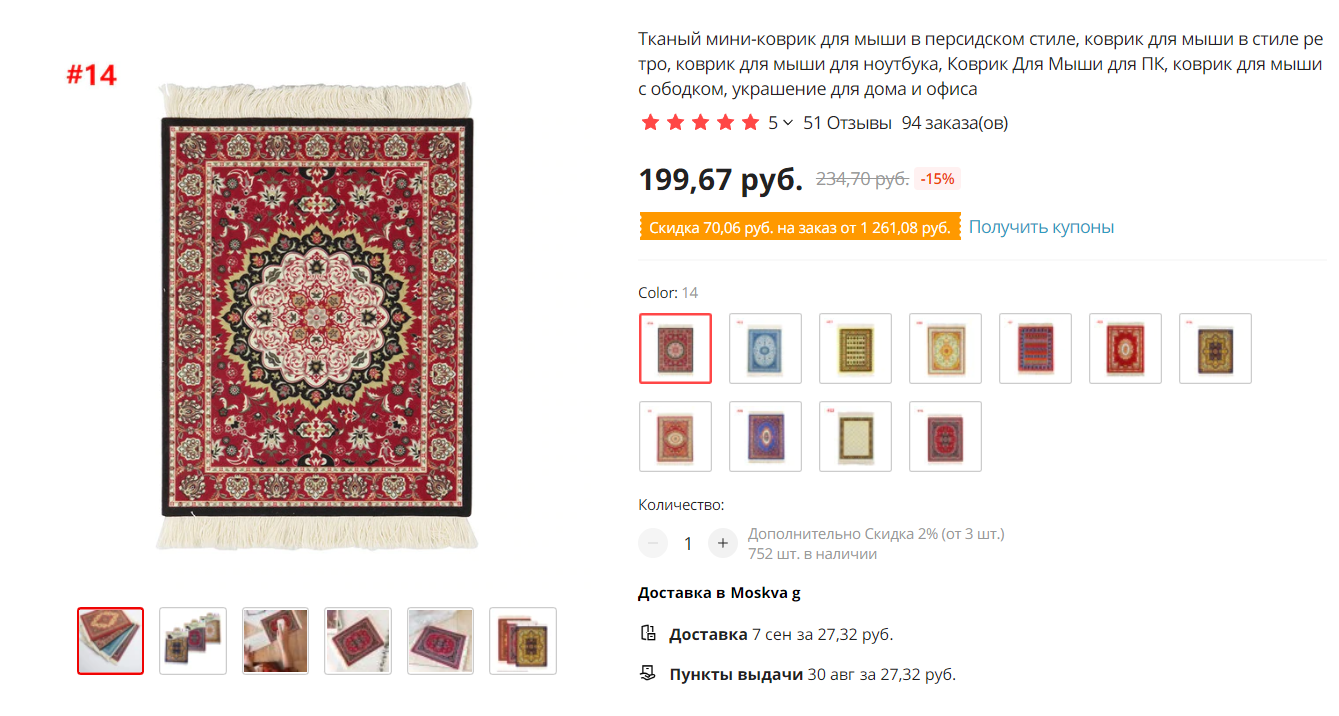Click the fifth red rating star
This screenshot has width=1339, height=716.
pyautogui.click(x=750, y=123)
